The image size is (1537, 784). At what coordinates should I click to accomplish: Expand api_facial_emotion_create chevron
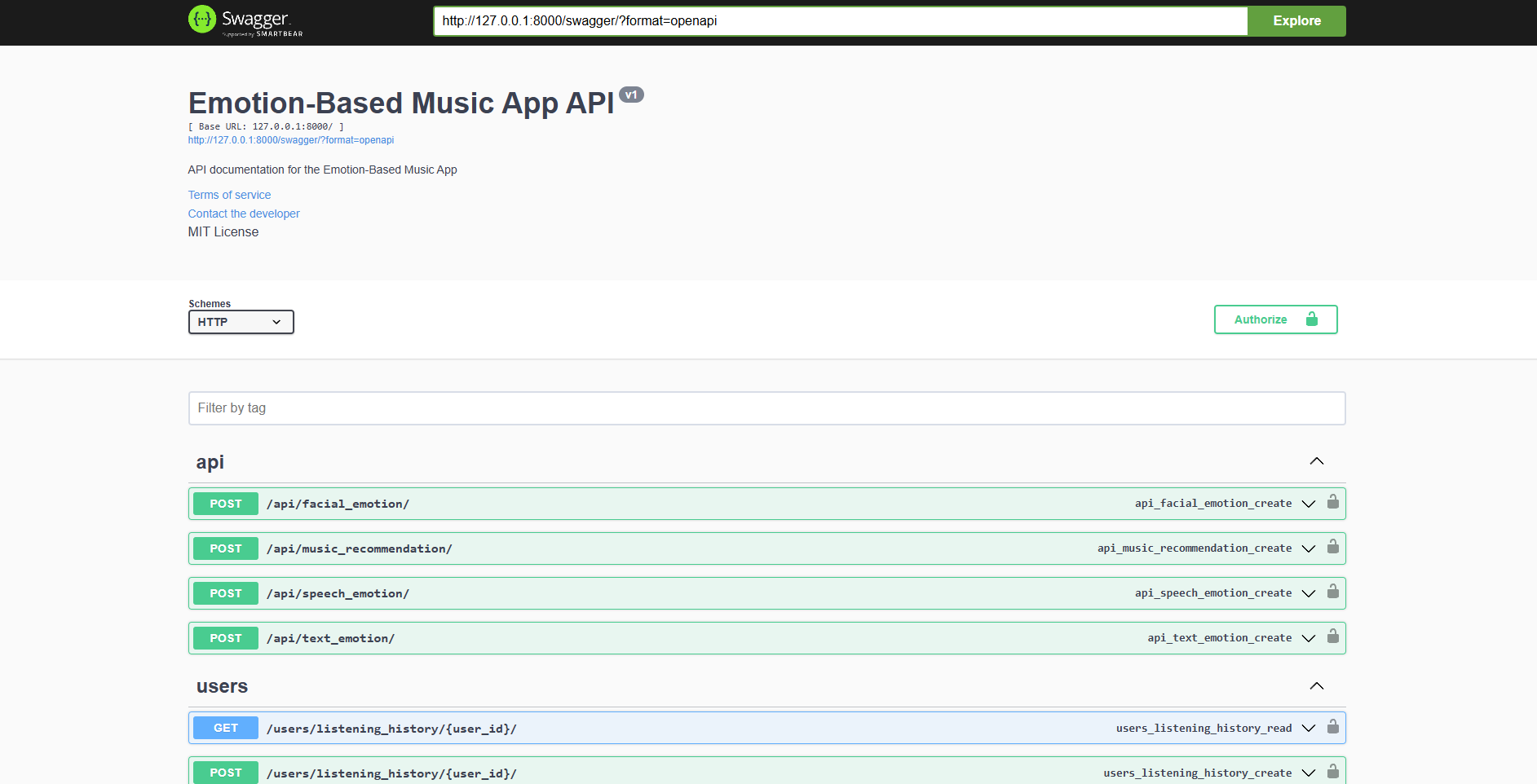[x=1309, y=504]
